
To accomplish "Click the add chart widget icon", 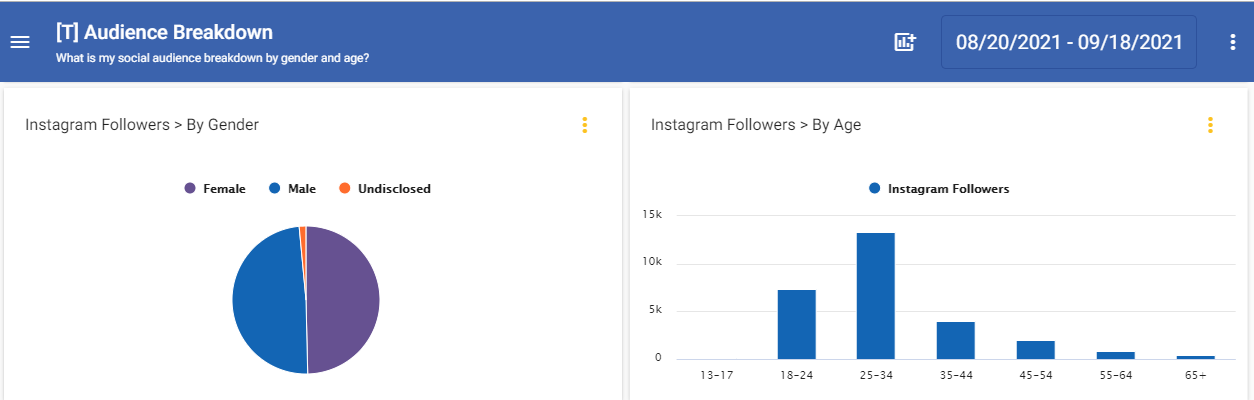I will pyautogui.click(x=904, y=42).
